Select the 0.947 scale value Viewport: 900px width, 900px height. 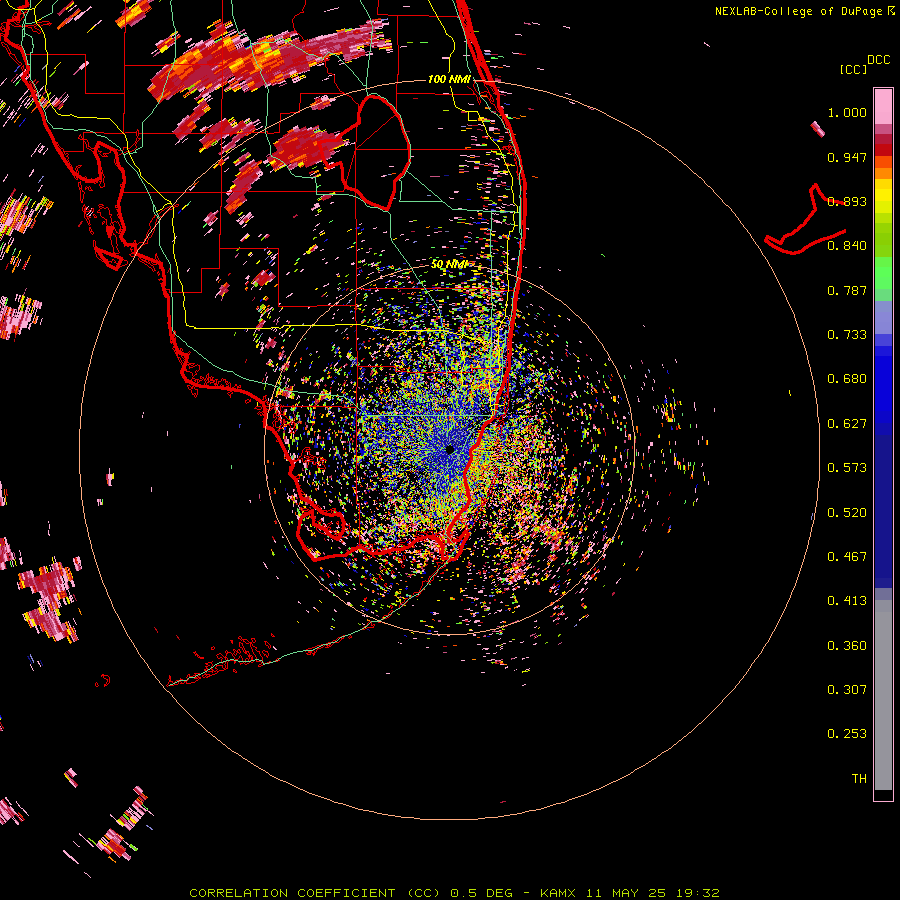847,157
